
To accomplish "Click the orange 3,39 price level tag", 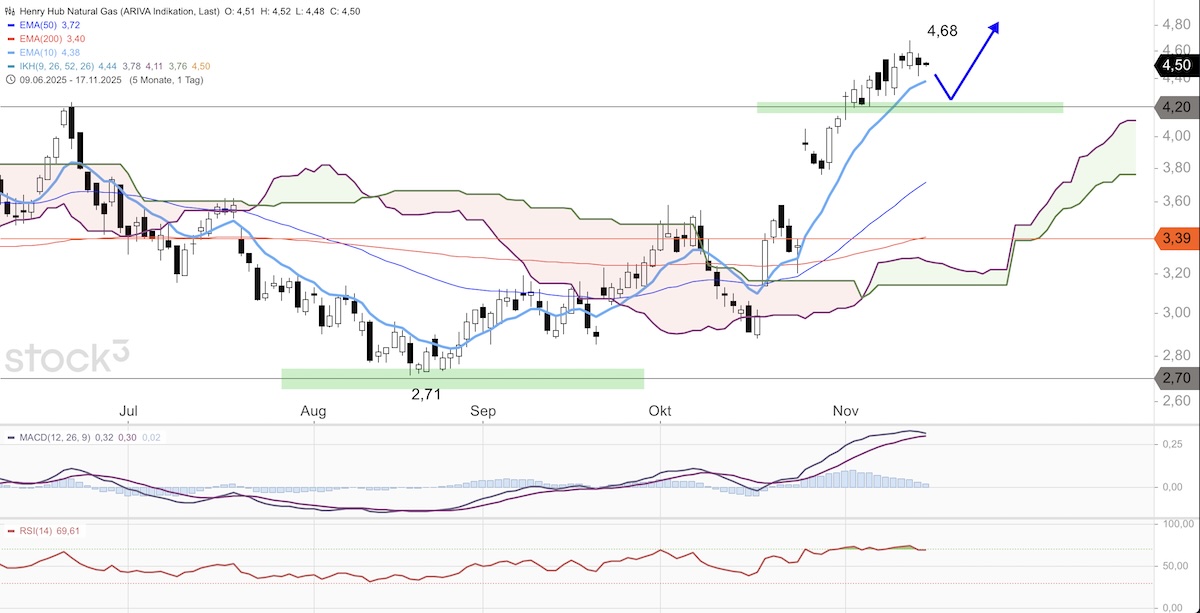I will [1176, 239].
